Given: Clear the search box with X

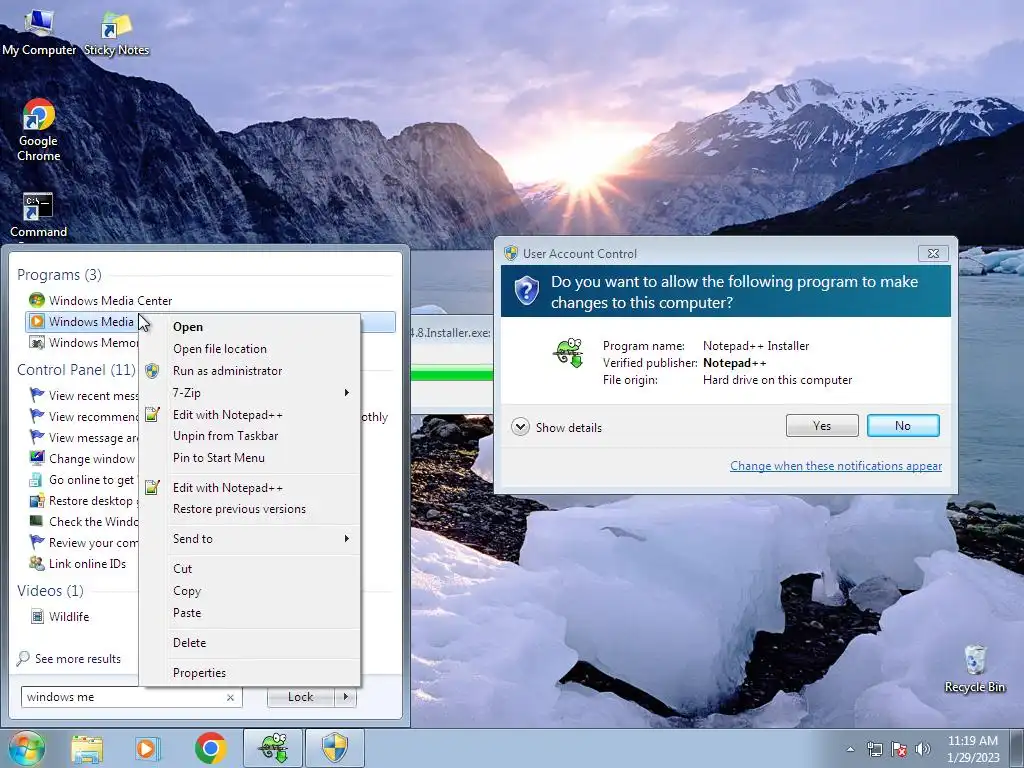Looking at the screenshot, I should (x=231, y=697).
